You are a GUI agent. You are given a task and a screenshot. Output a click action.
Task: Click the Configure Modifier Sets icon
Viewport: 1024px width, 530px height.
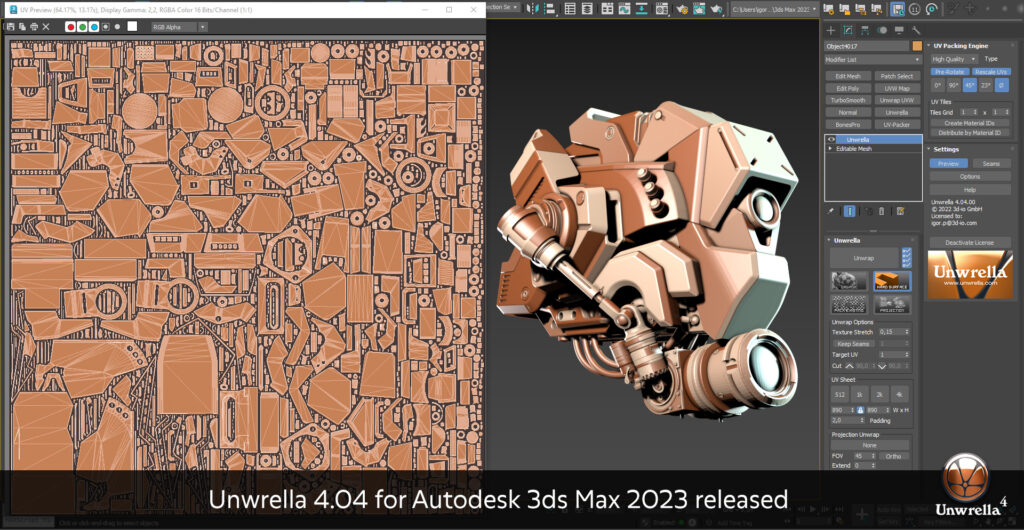coord(901,211)
